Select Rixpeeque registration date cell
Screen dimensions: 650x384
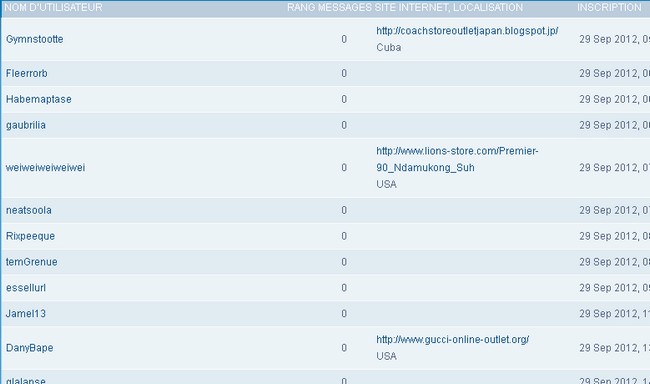(x=614, y=236)
